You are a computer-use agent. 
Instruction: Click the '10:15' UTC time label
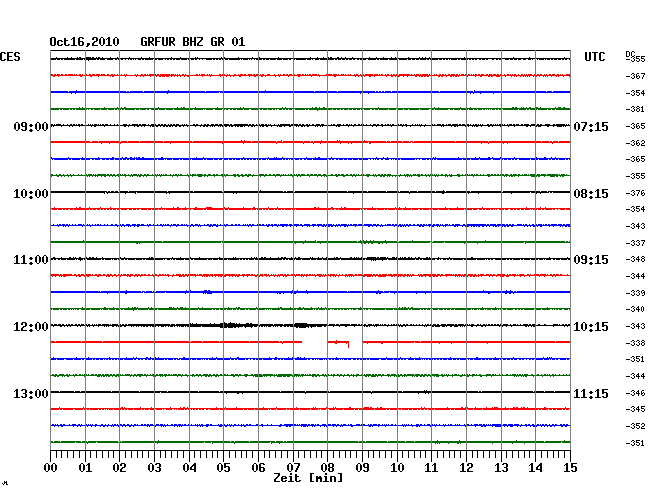(591, 327)
